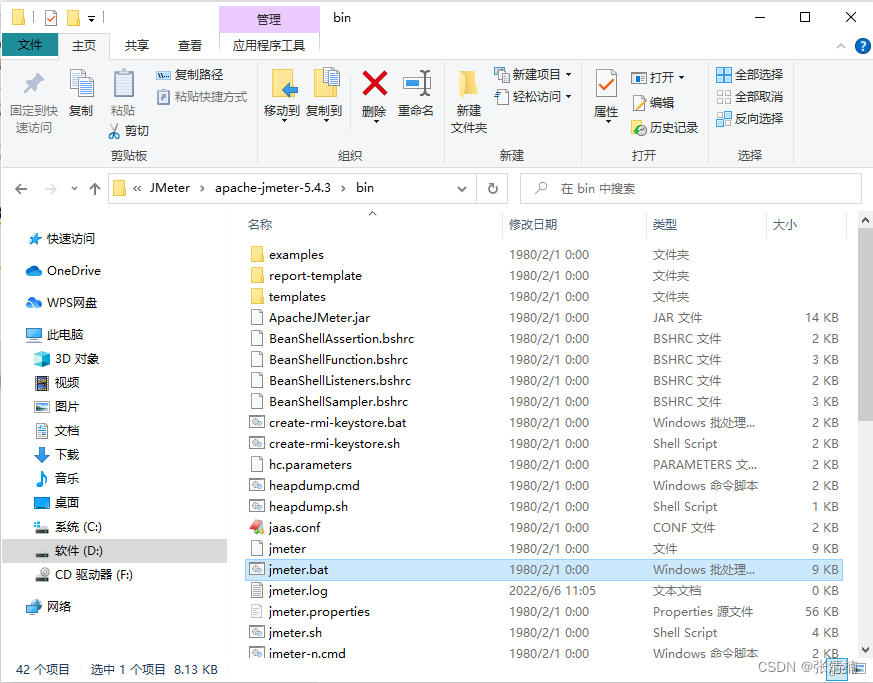Click Invert Selection (反向选择)
Image resolution: width=873 pixels, height=683 pixels.
[749, 119]
